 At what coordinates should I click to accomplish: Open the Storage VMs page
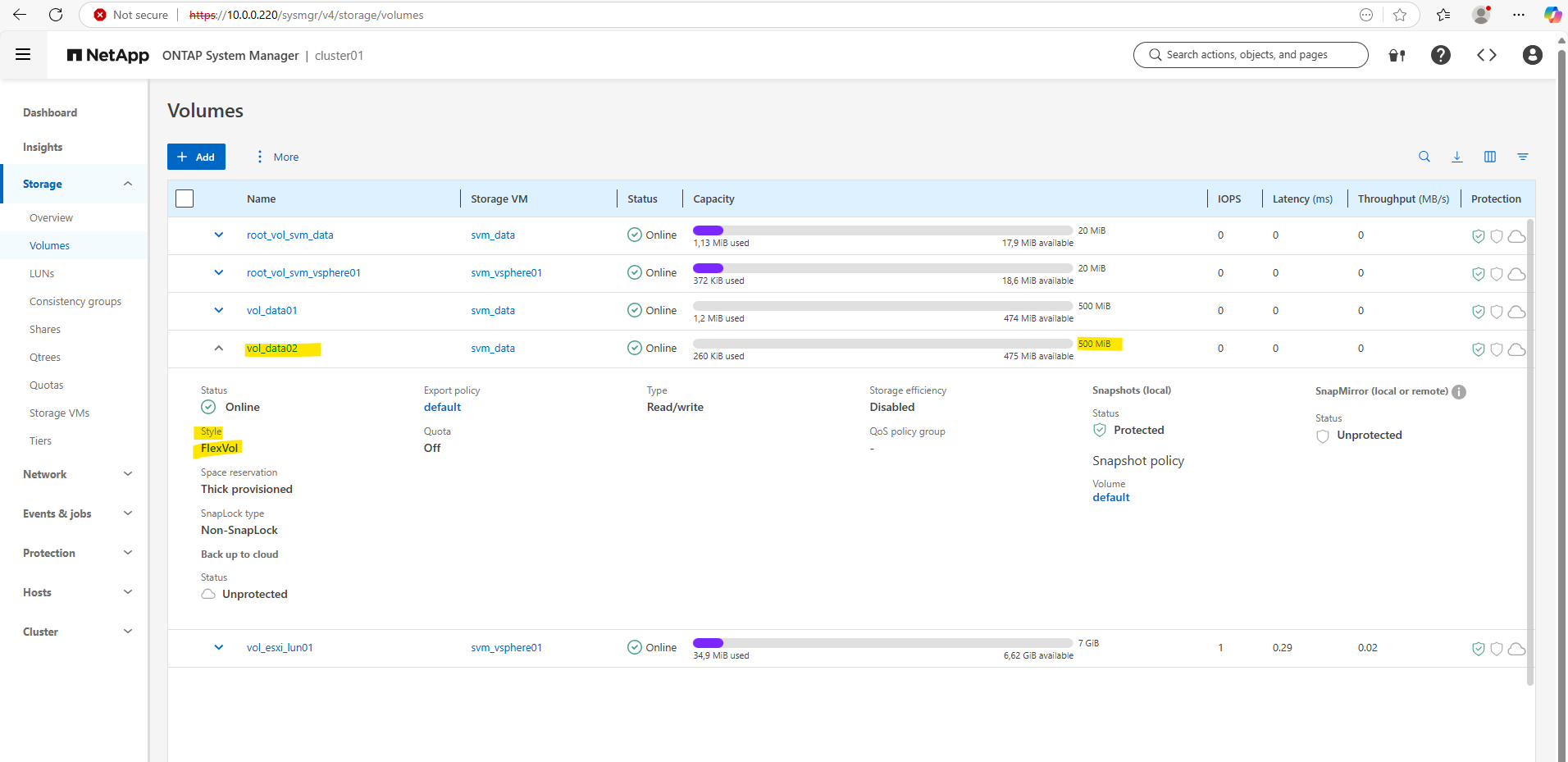point(59,413)
